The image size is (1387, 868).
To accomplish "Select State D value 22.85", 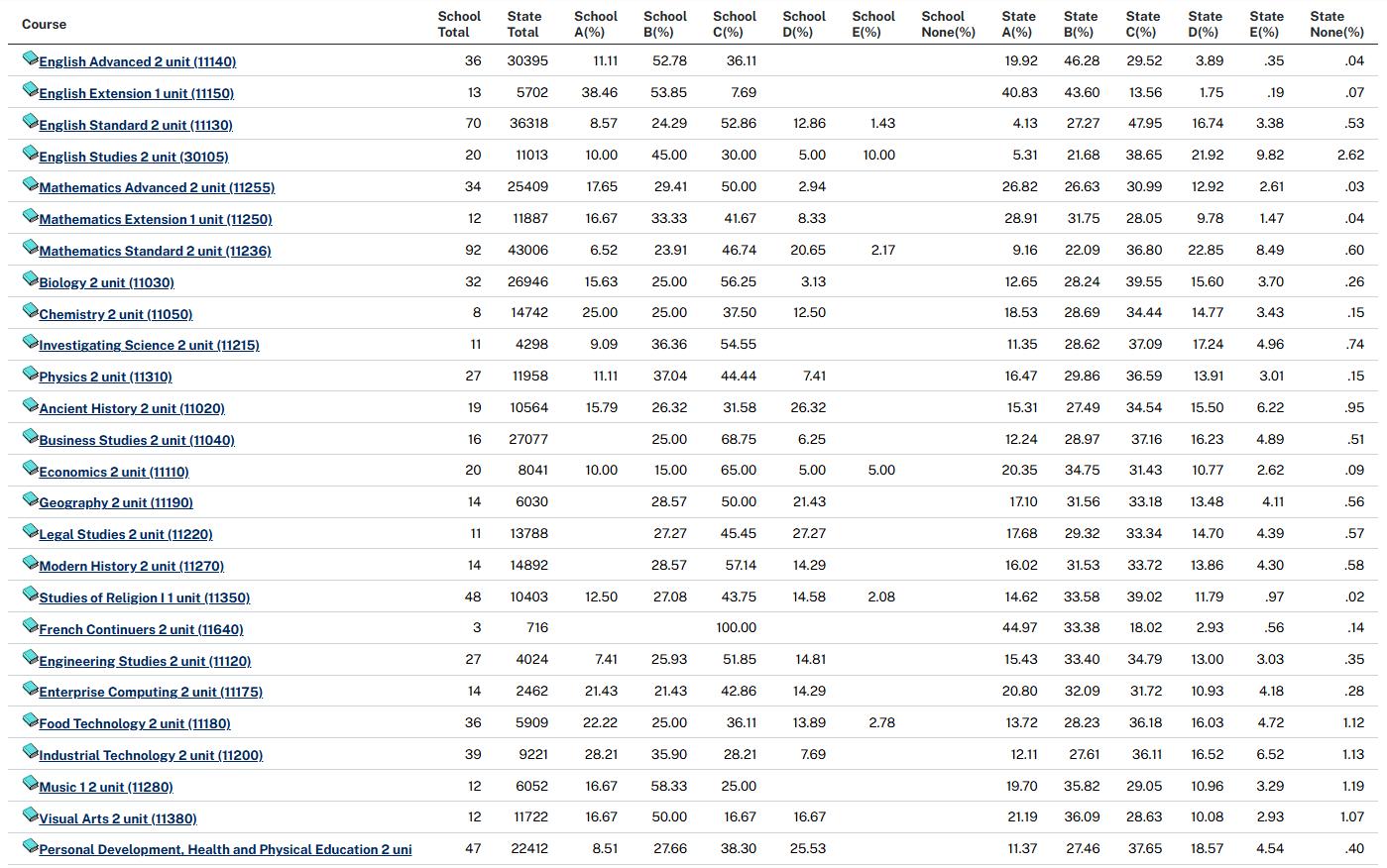I will (x=1206, y=250).
